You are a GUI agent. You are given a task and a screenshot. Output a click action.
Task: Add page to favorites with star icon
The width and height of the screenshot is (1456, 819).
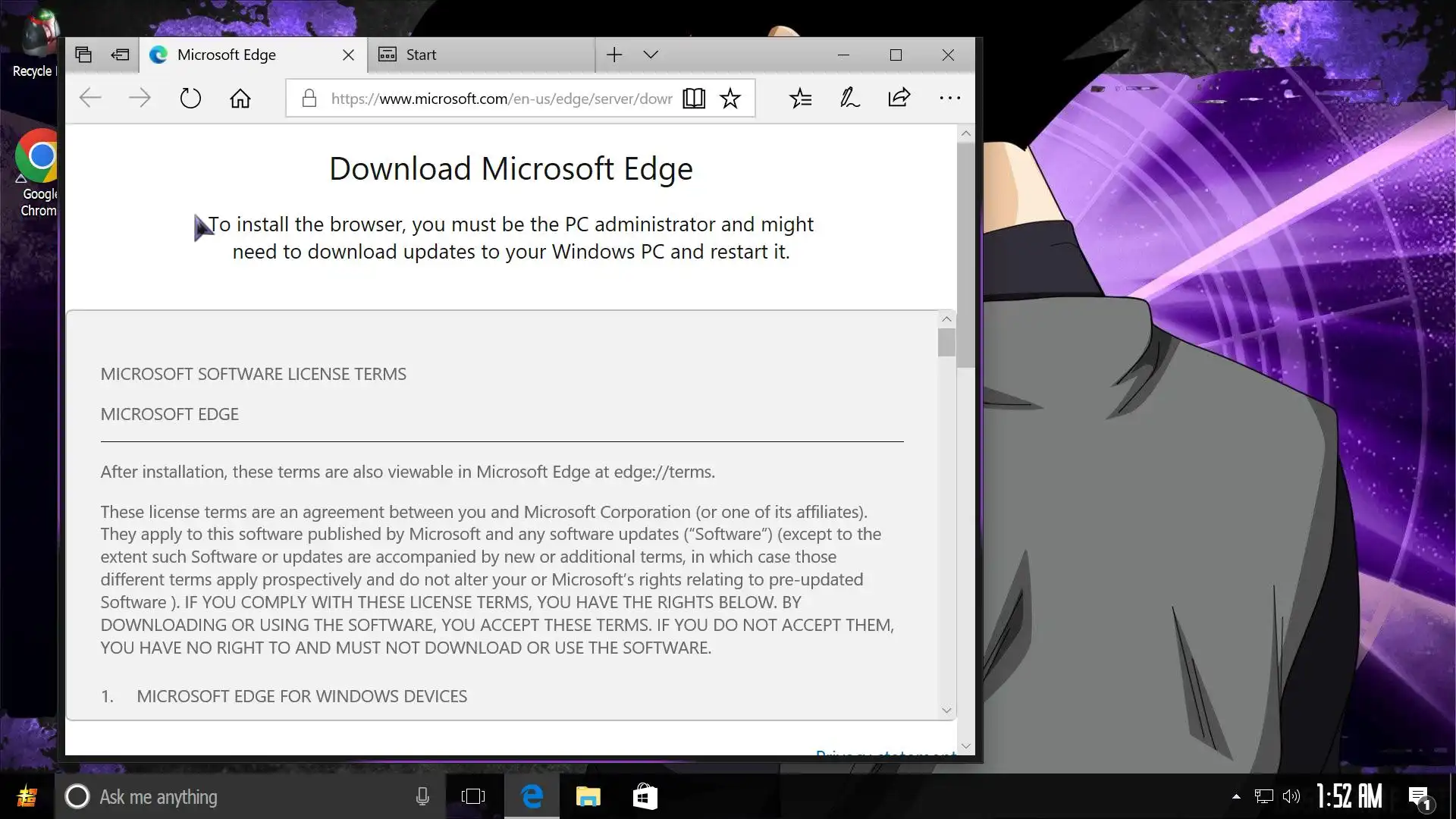pyautogui.click(x=730, y=99)
